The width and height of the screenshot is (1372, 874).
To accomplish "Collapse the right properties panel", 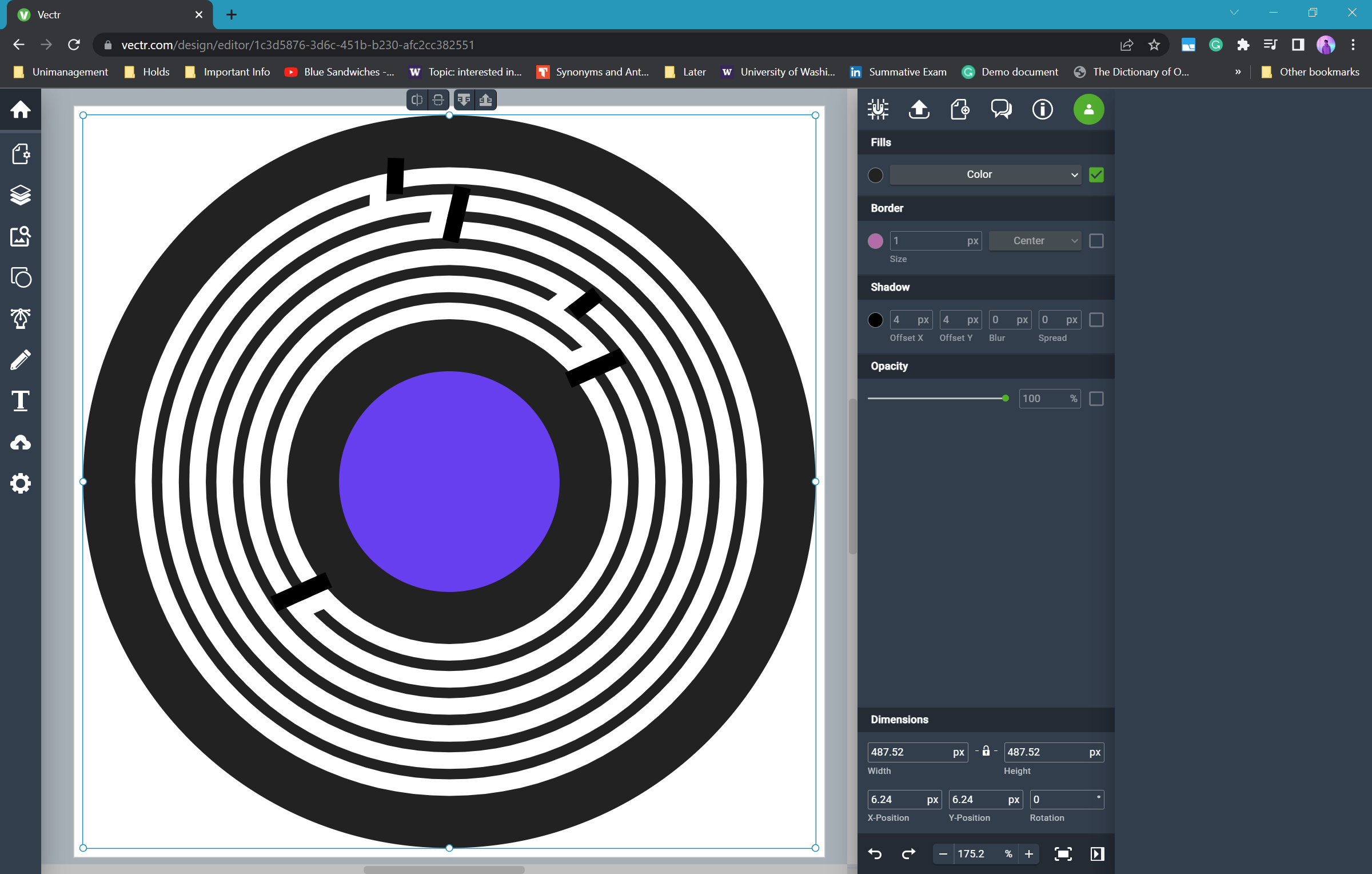I will pos(1097,854).
